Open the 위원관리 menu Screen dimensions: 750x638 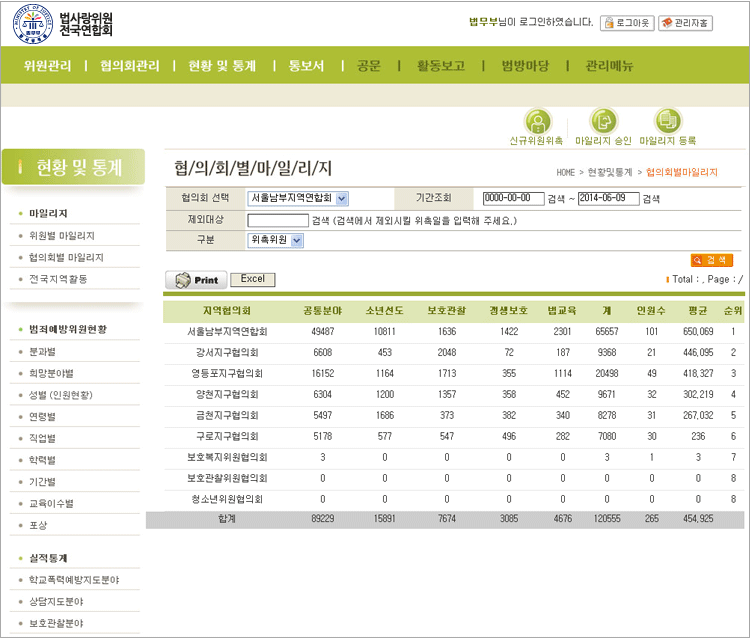pyautogui.click(x=47, y=66)
